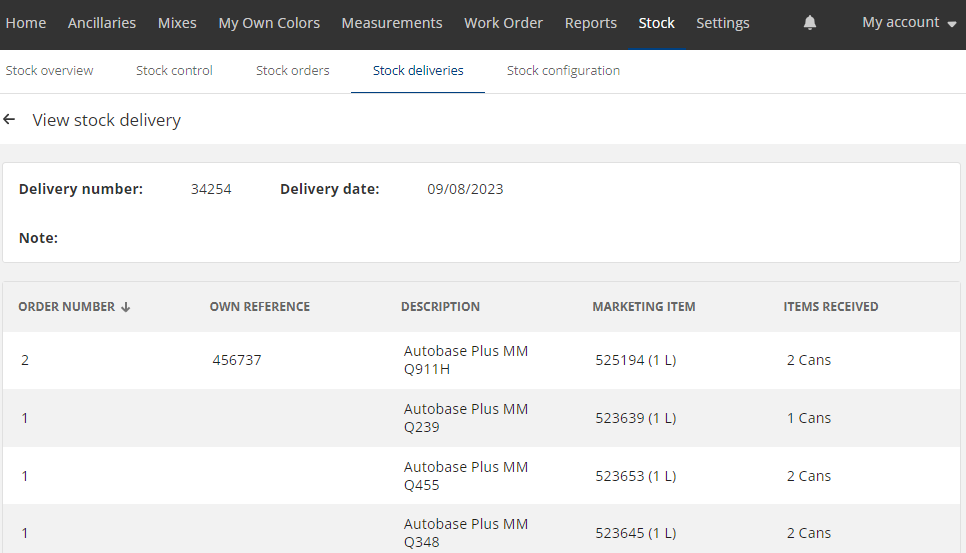Open the My account dropdown
Screen dimensions: 966x553
pyautogui.click(x=908, y=23)
